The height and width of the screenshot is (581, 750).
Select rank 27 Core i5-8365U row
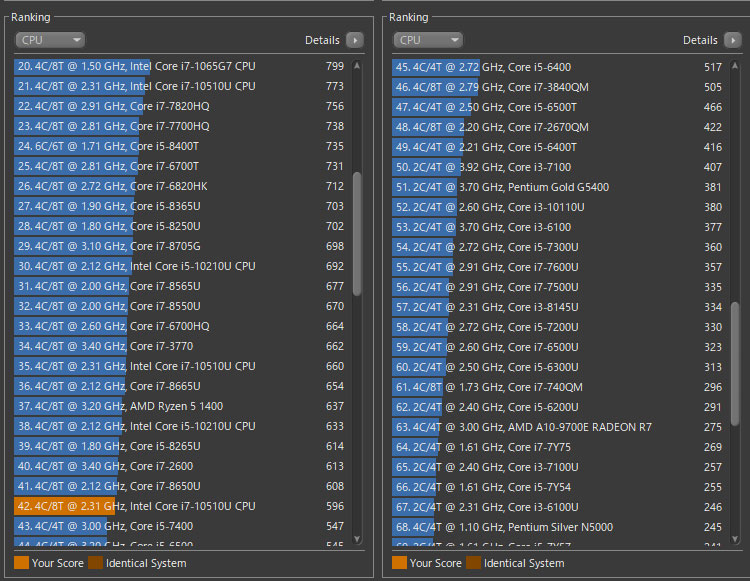pos(181,206)
